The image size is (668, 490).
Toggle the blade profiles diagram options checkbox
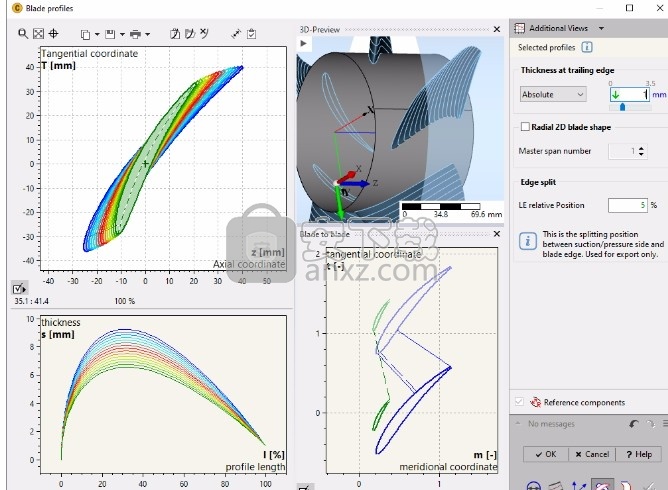pos(19,288)
